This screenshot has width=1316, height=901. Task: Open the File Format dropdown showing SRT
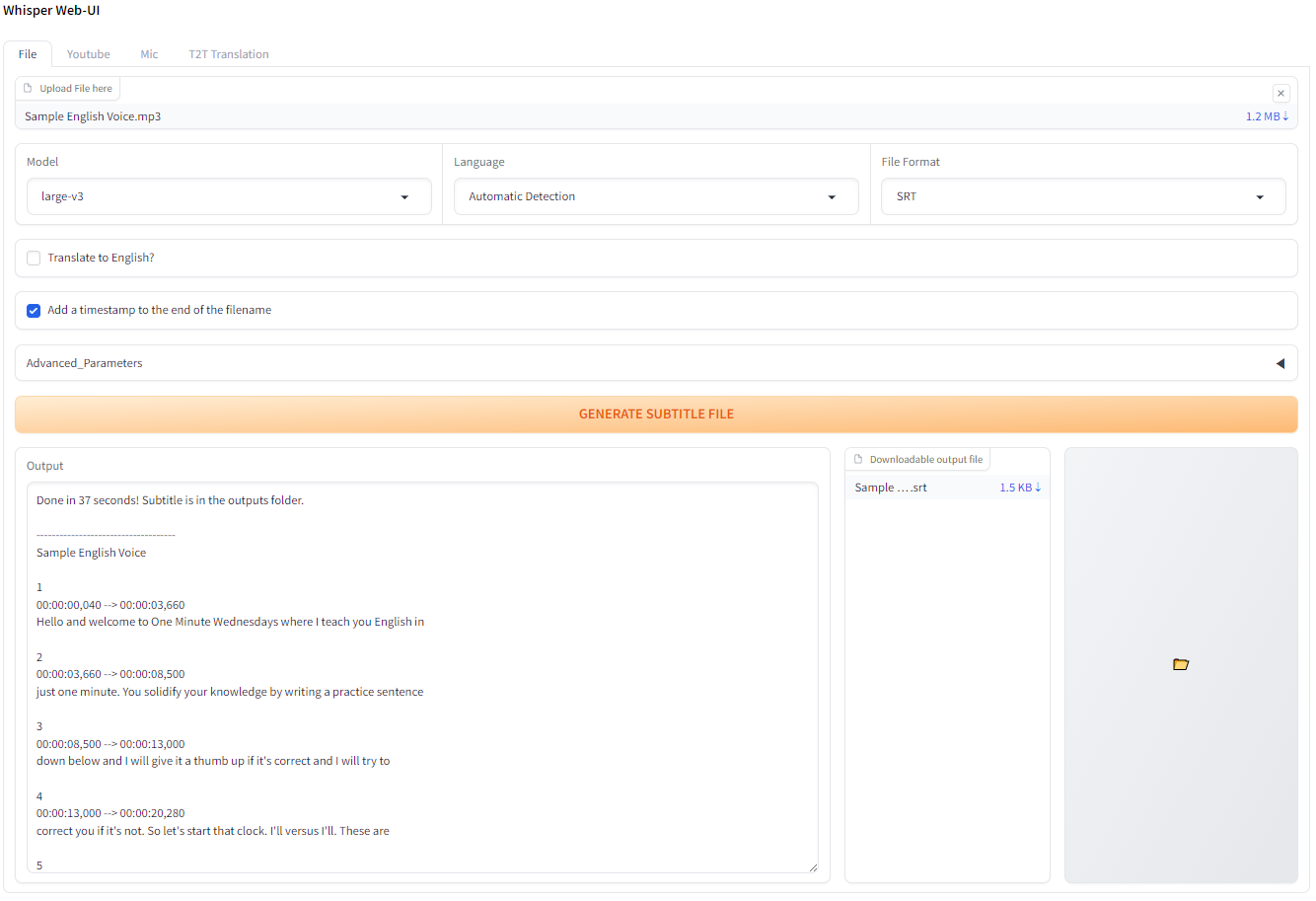click(x=1082, y=196)
